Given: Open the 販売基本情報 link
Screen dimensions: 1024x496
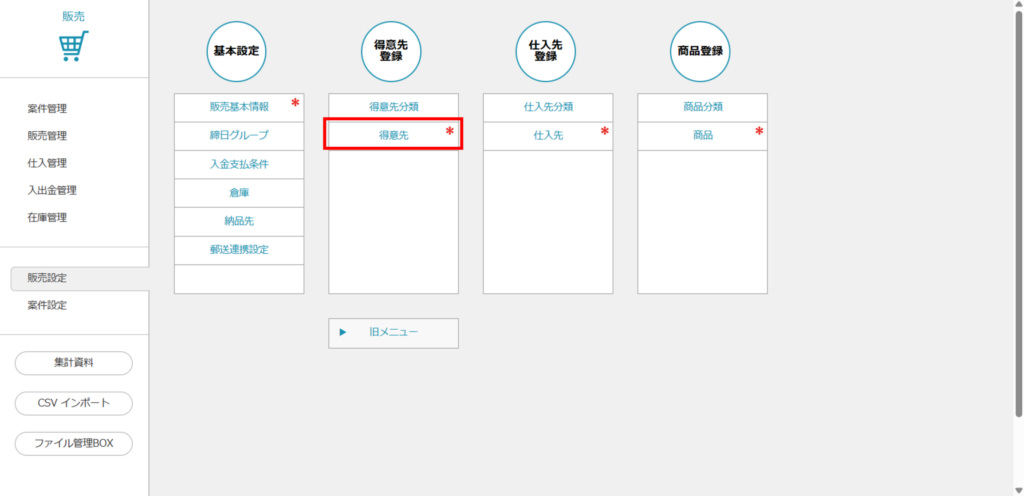Looking at the screenshot, I should [238, 107].
